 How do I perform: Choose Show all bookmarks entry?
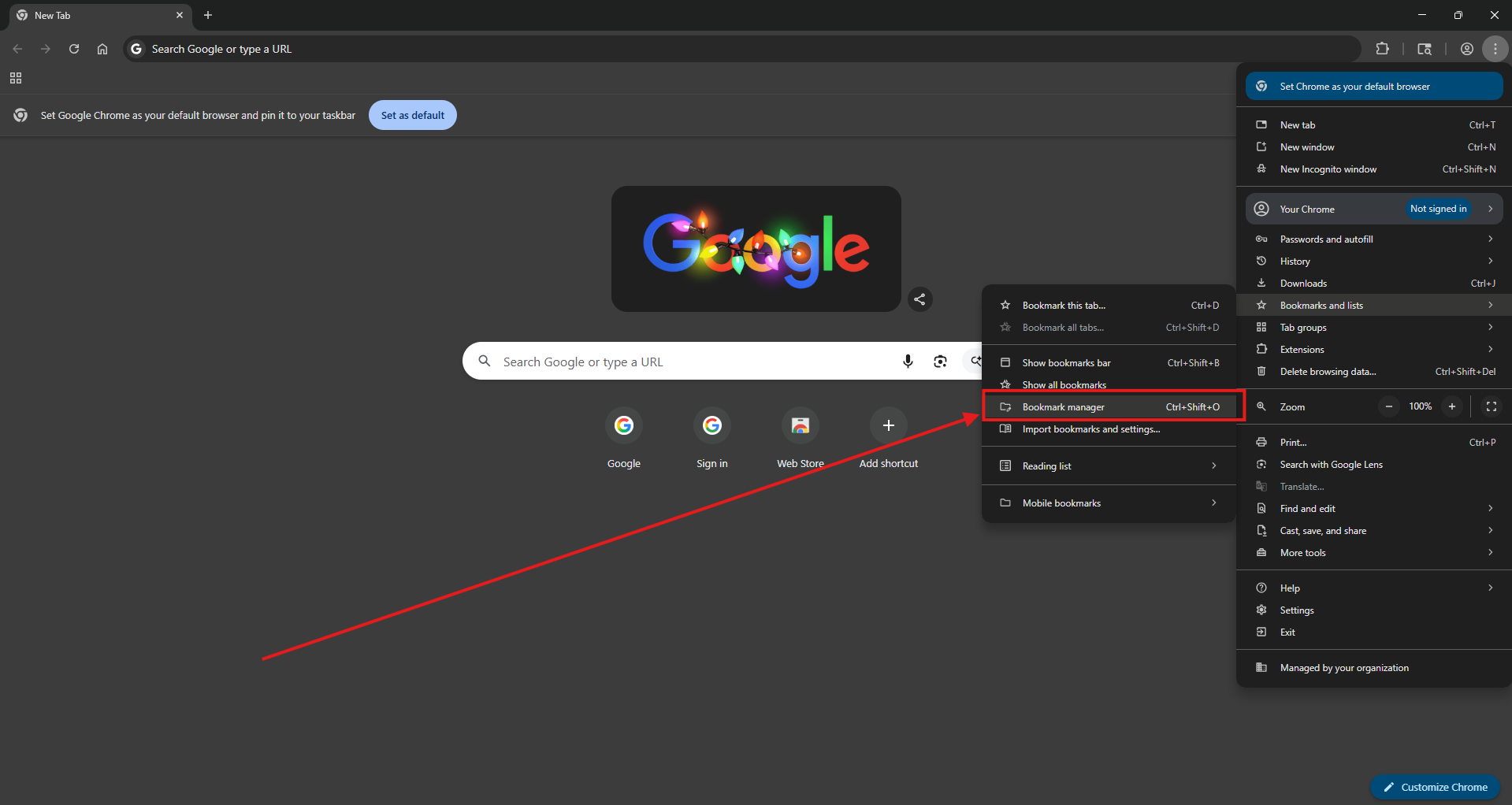[1109, 384]
